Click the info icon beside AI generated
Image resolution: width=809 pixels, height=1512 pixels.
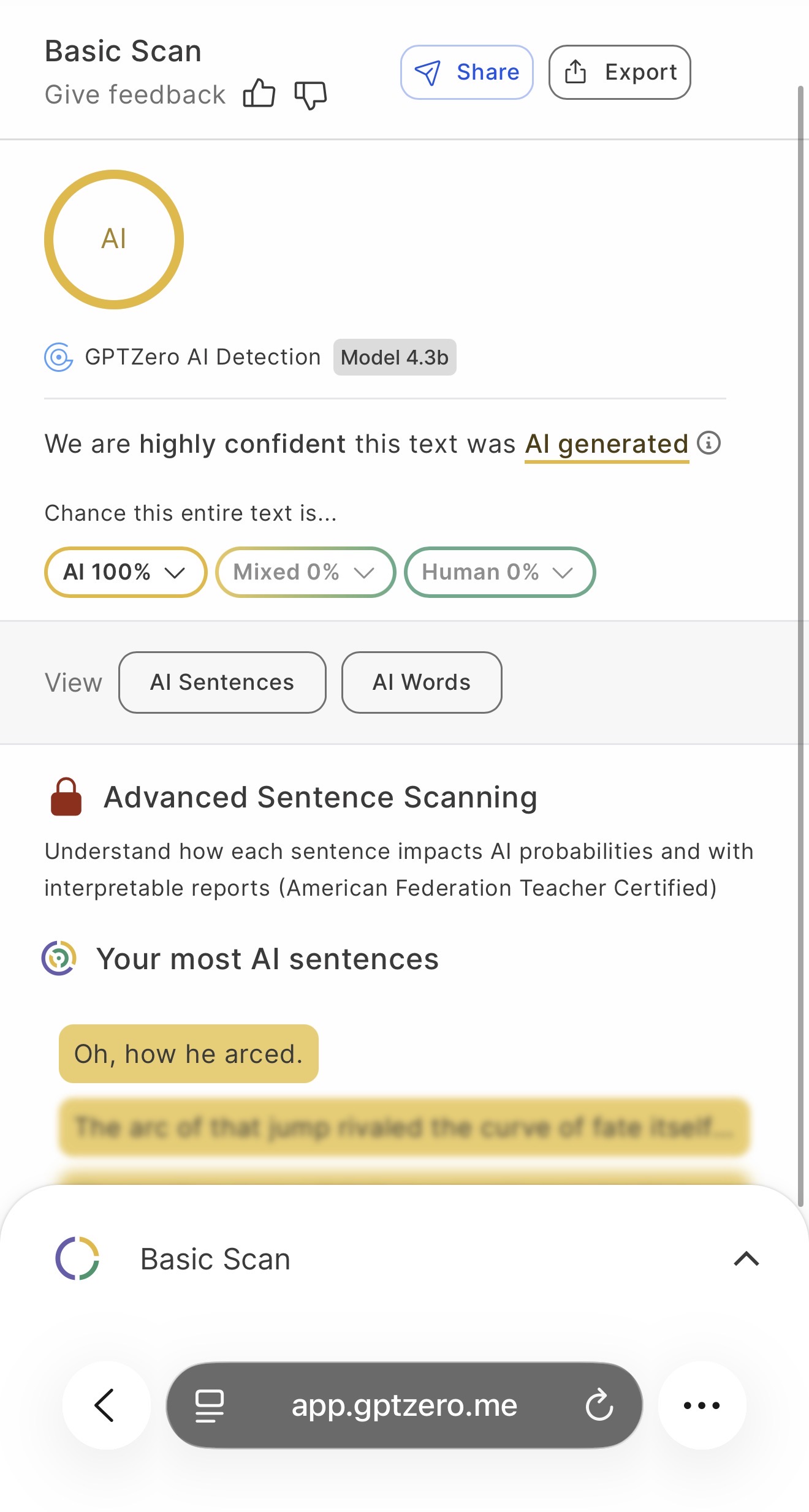708,442
